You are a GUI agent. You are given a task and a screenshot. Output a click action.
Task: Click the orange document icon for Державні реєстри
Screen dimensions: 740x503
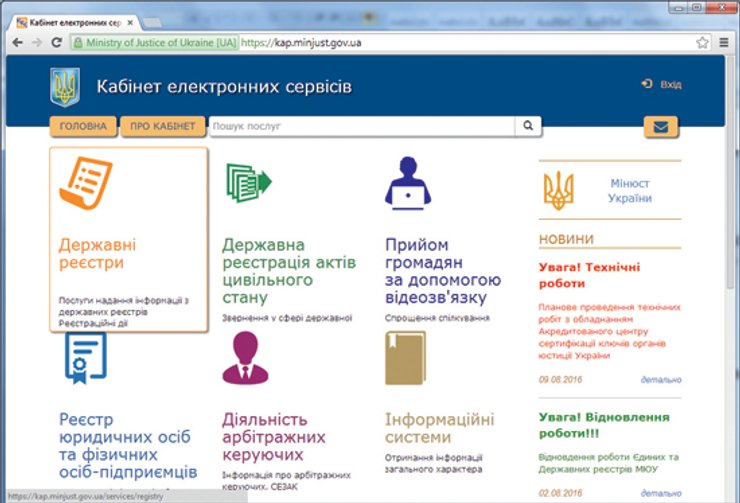click(x=85, y=184)
